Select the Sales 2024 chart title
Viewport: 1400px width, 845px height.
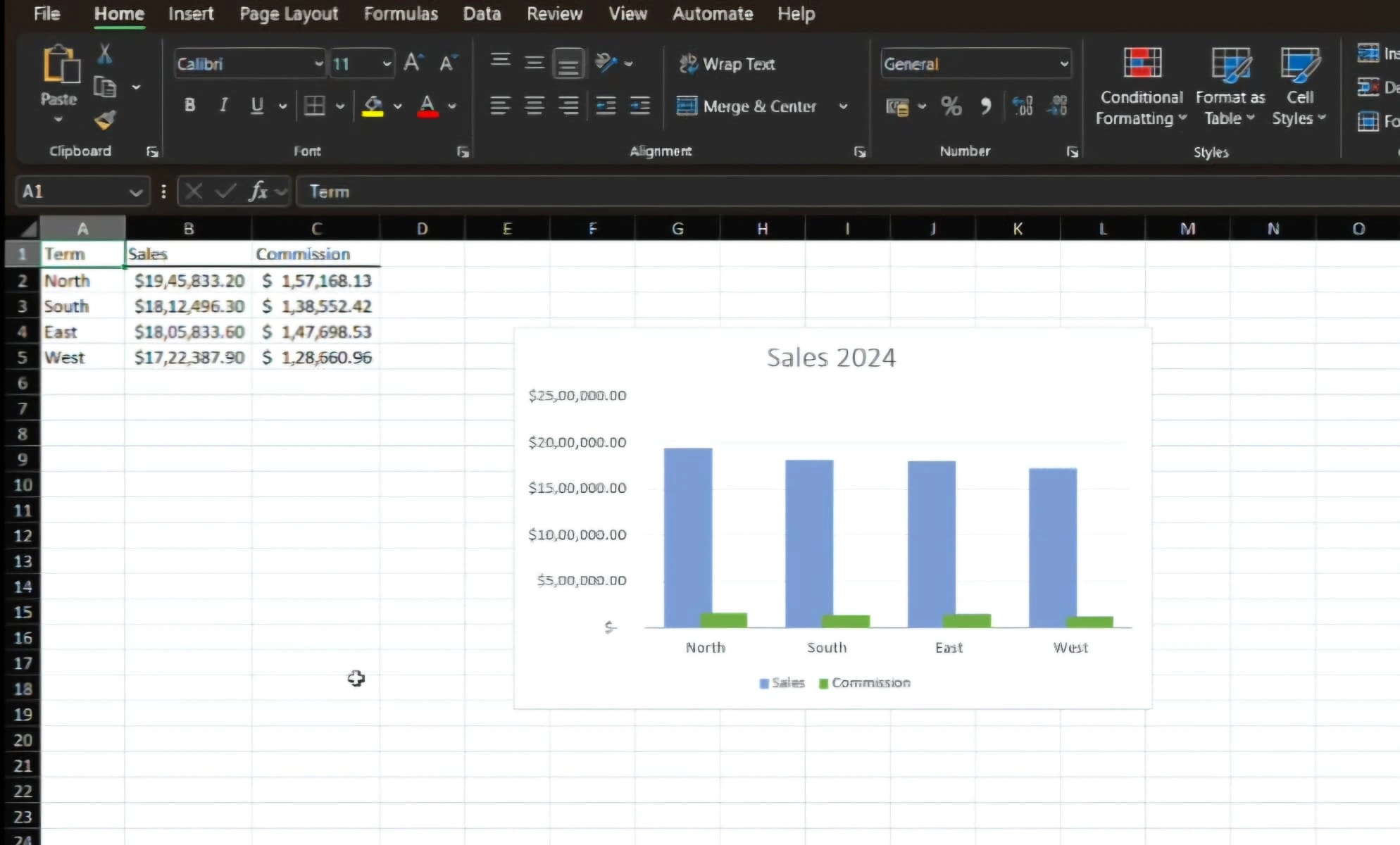[831, 358]
